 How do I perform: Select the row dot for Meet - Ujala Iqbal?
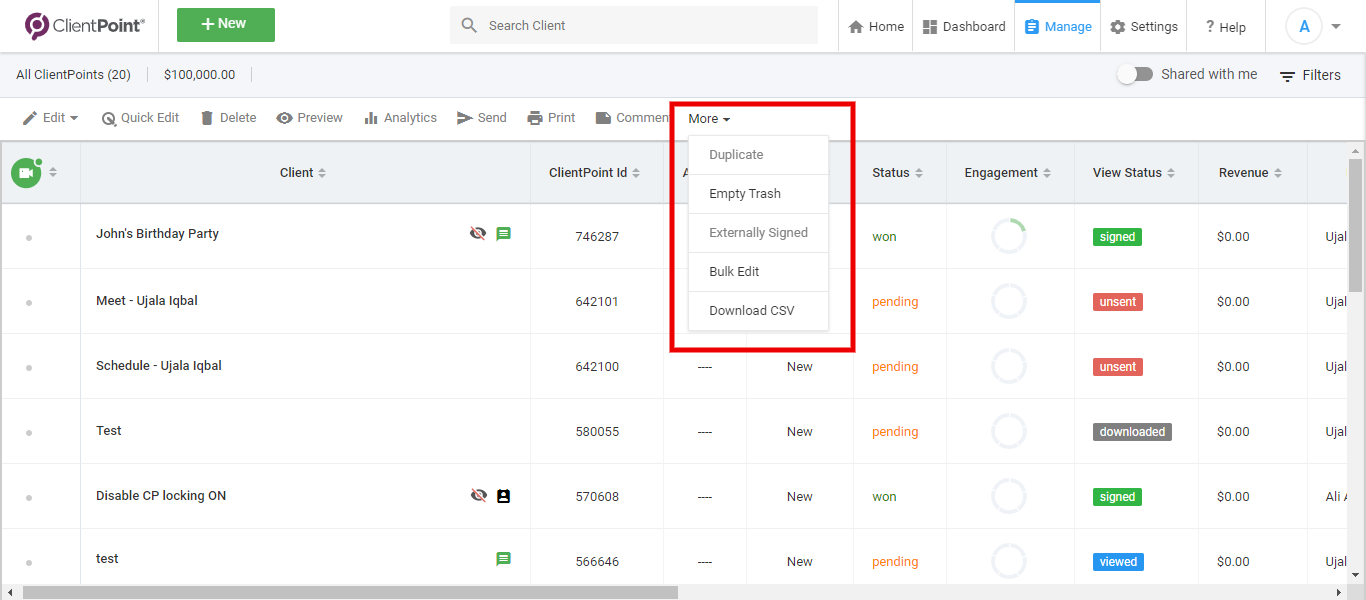[29, 303]
